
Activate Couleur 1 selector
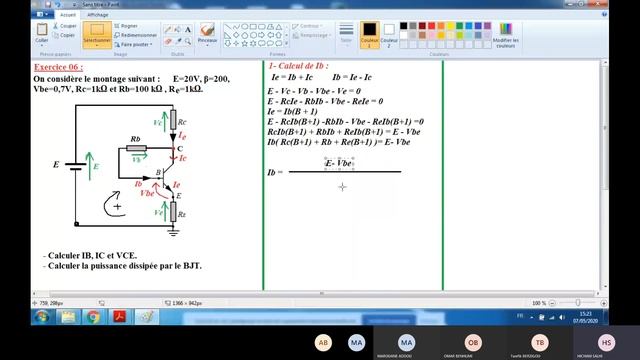point(369,35)
